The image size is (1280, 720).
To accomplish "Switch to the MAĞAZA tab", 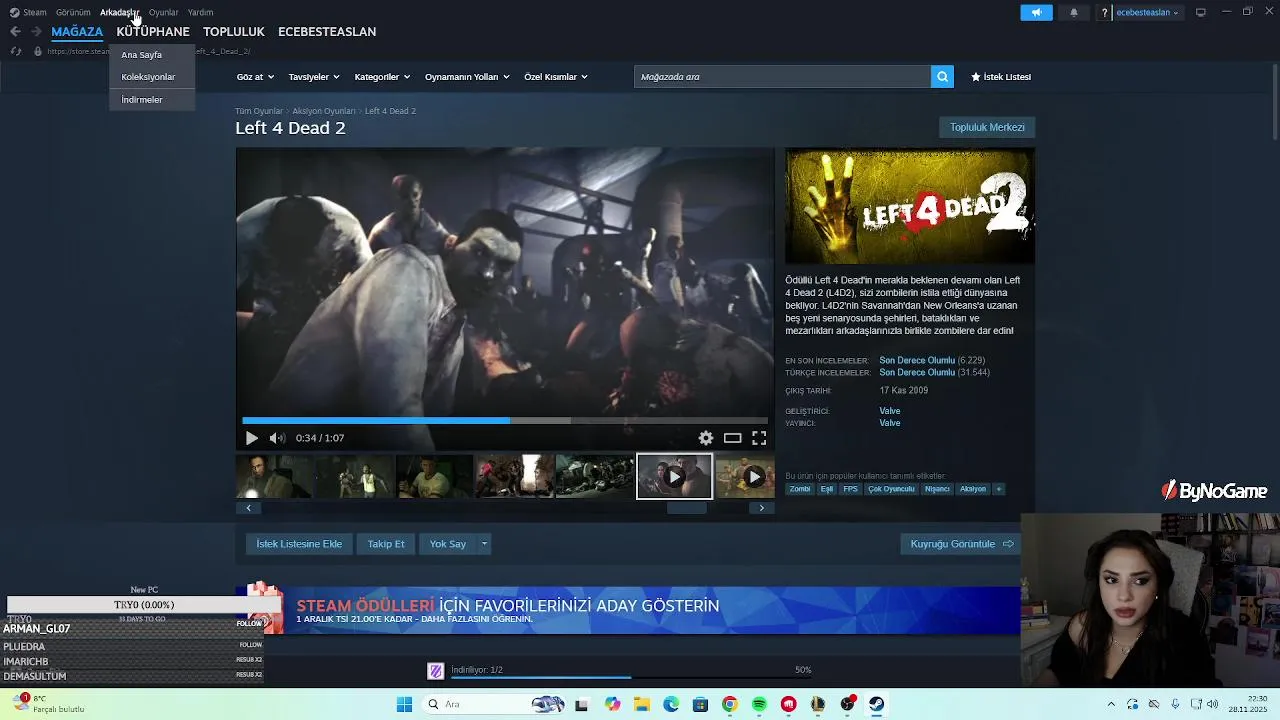I will pyautogui.click(x=77, y=32).
